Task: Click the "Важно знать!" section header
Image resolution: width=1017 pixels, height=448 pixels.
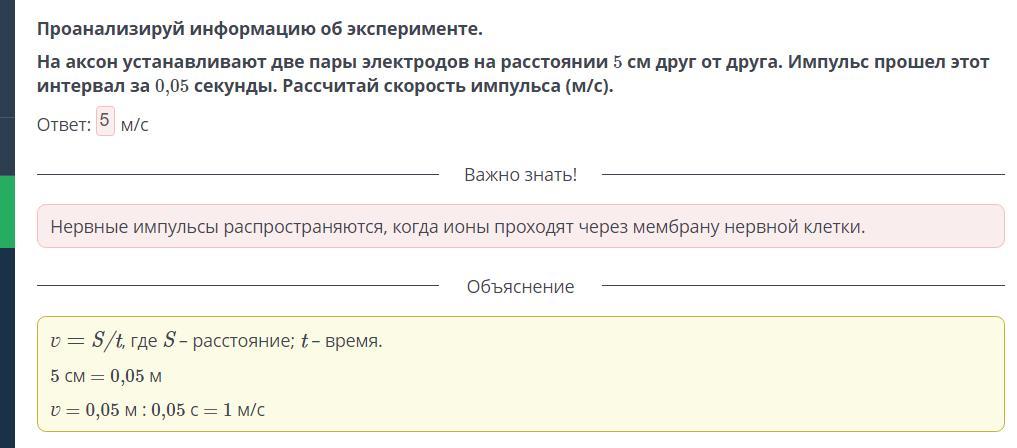Action: click(520, 175)
